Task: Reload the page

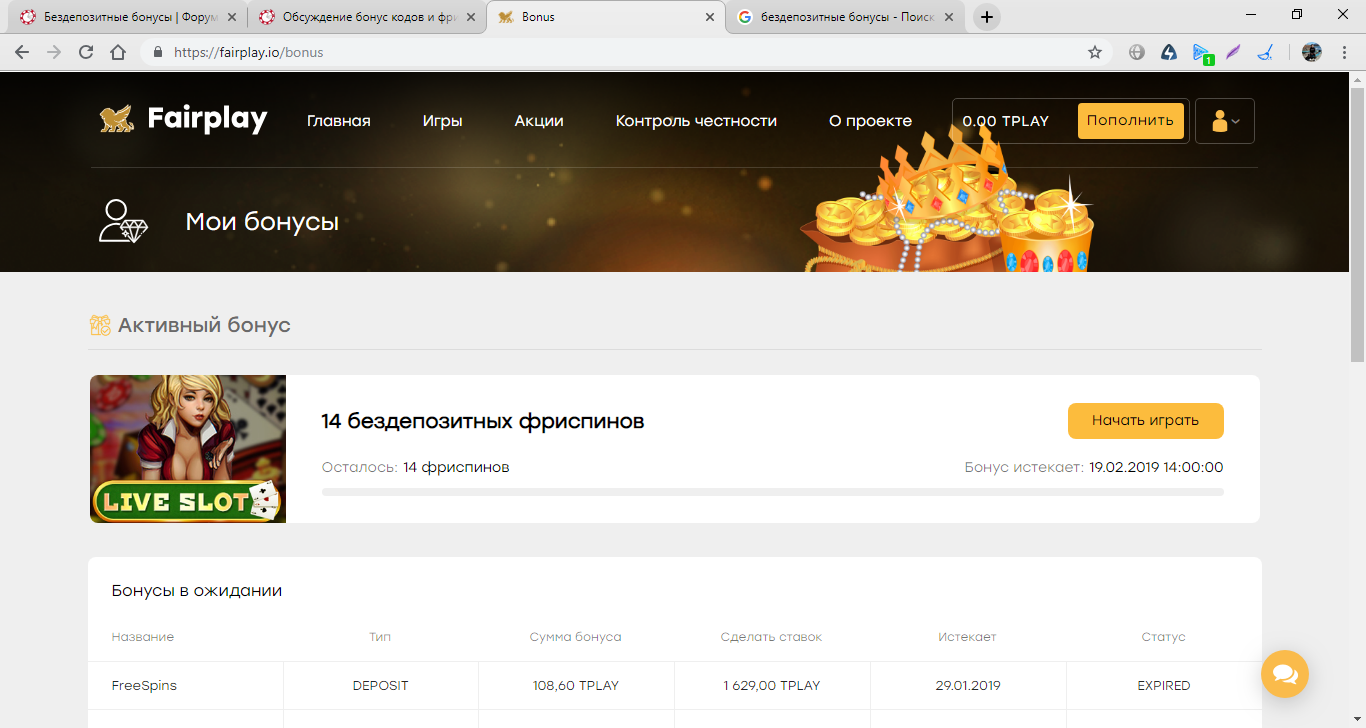Action: click(x=86, y=52)
